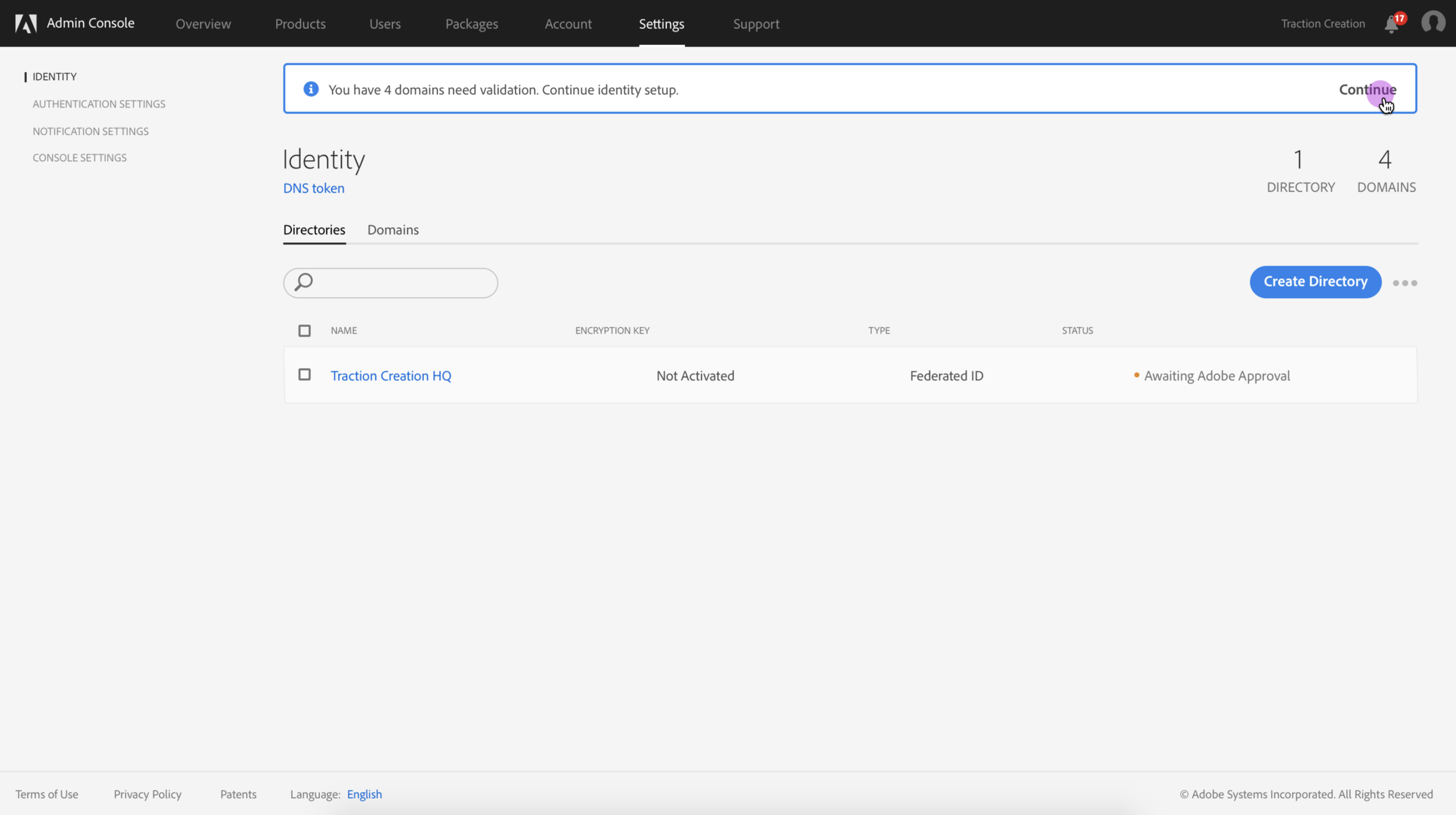This screenshot has width=1456, height=815.
Task: Click the search magnifier icon
Action: [303, 282]
